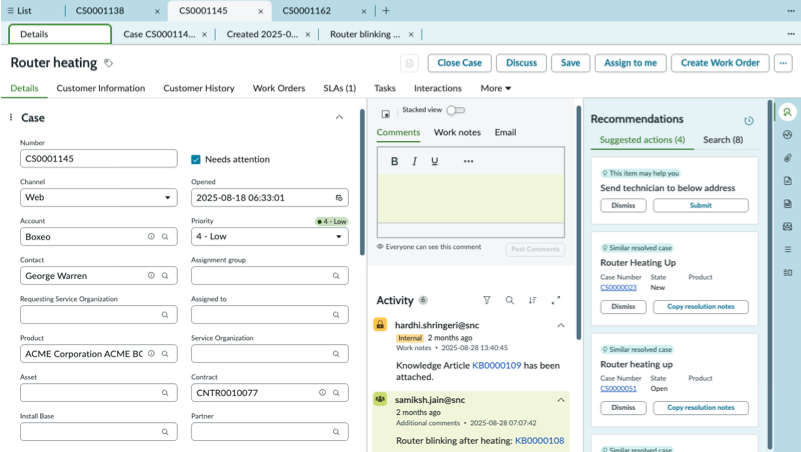Click into the comment text area
The width and height of the screenshot is (801, 452).
470,198
